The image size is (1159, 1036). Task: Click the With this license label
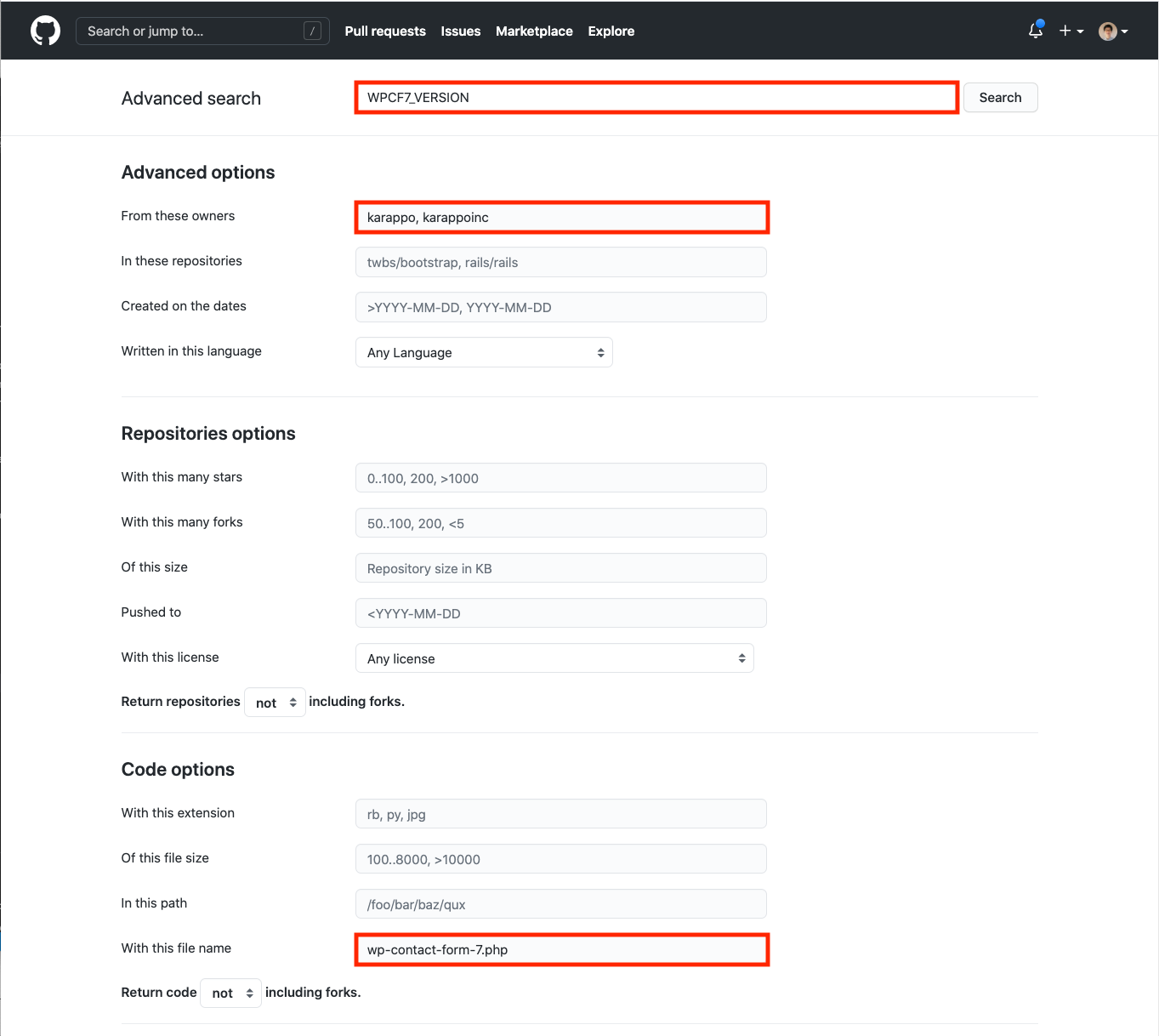170,657
